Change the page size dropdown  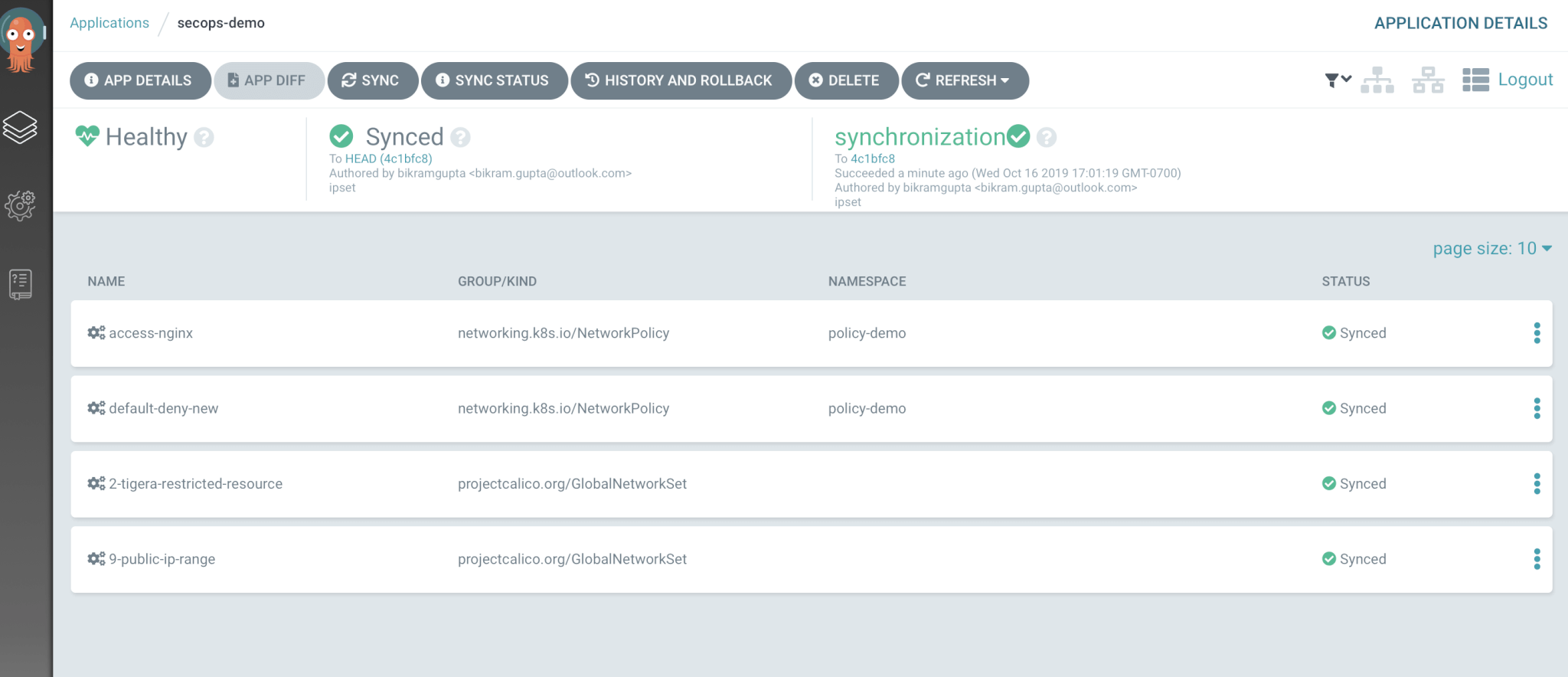[1492, 248]
